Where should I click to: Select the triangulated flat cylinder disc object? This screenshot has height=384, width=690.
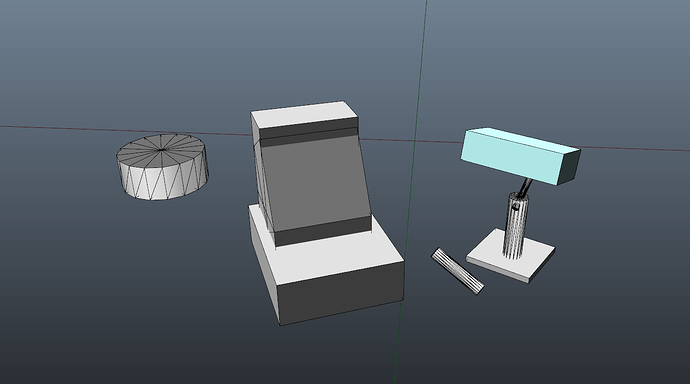pyautogui.click(x=162, y=167)
